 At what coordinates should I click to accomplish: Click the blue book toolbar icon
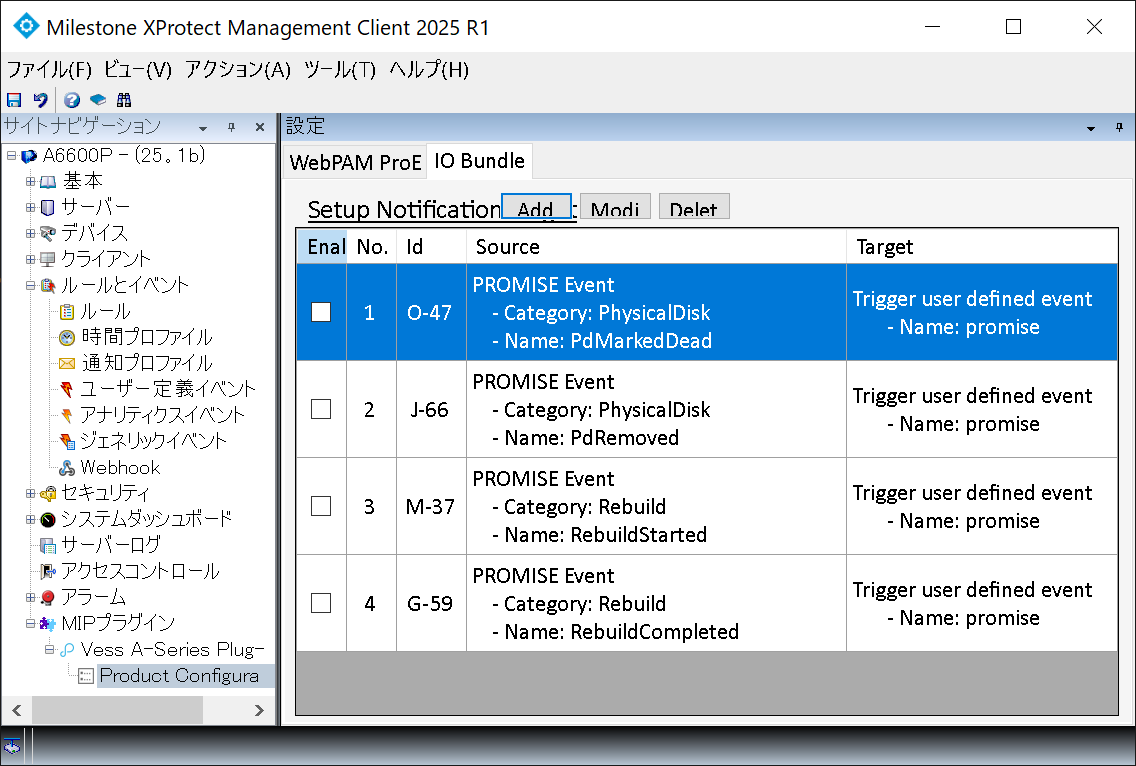pyautogui.click(x=98, y=100)
